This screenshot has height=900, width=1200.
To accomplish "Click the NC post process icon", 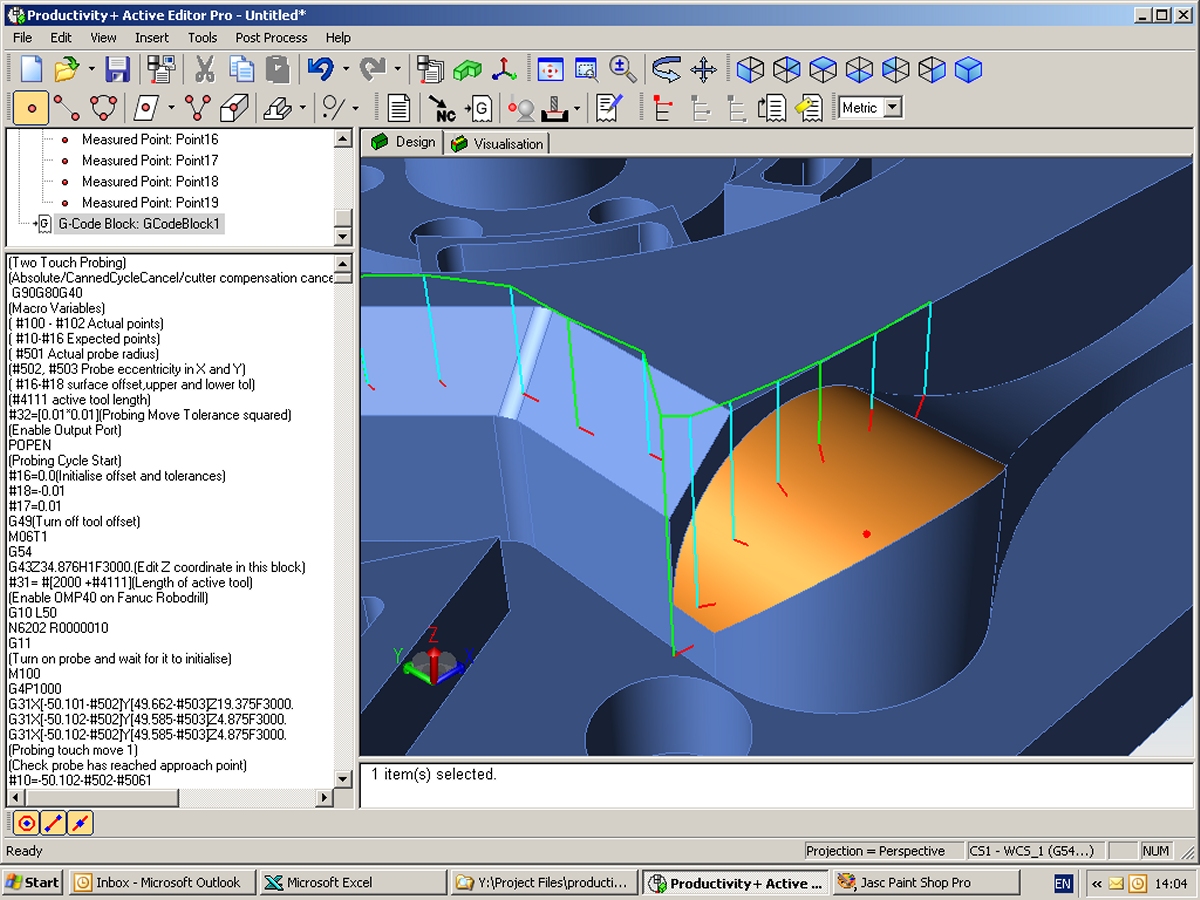I will (x=442, y=107).
